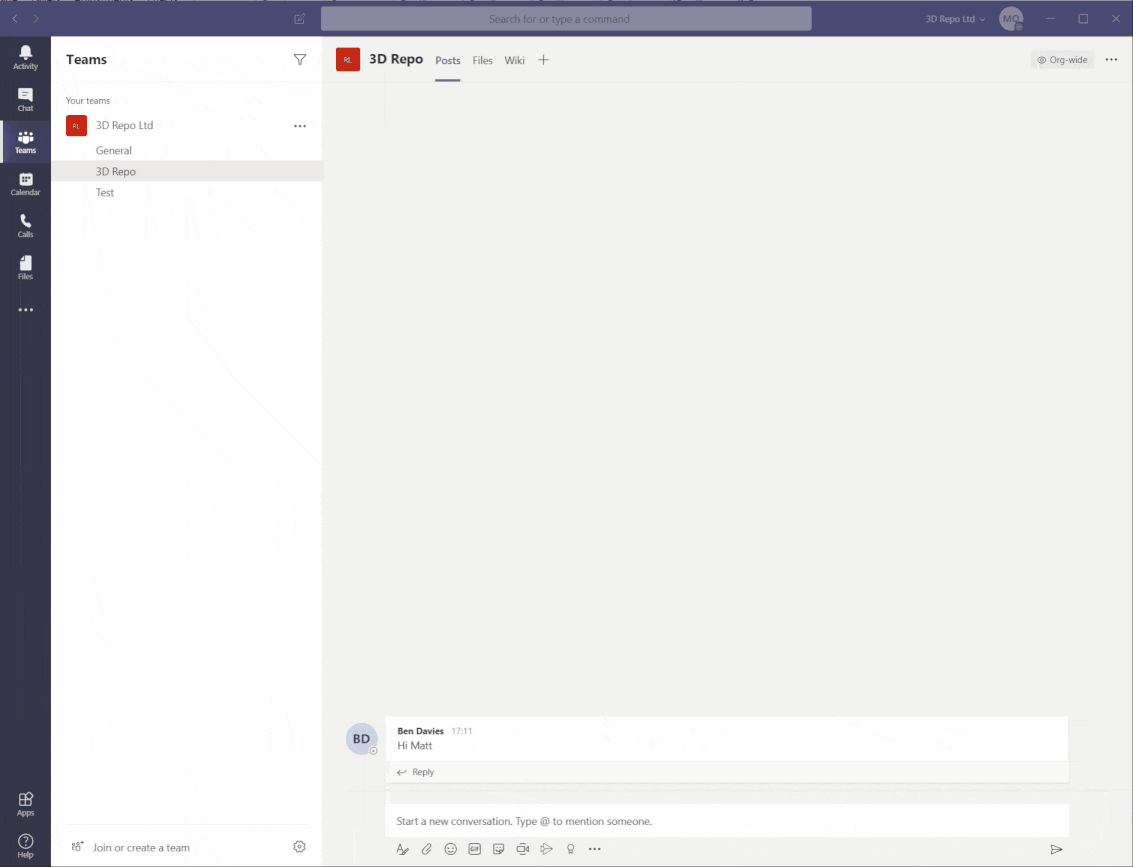Open Stream via the play icon in compose toolbar

tap(547, 848)
